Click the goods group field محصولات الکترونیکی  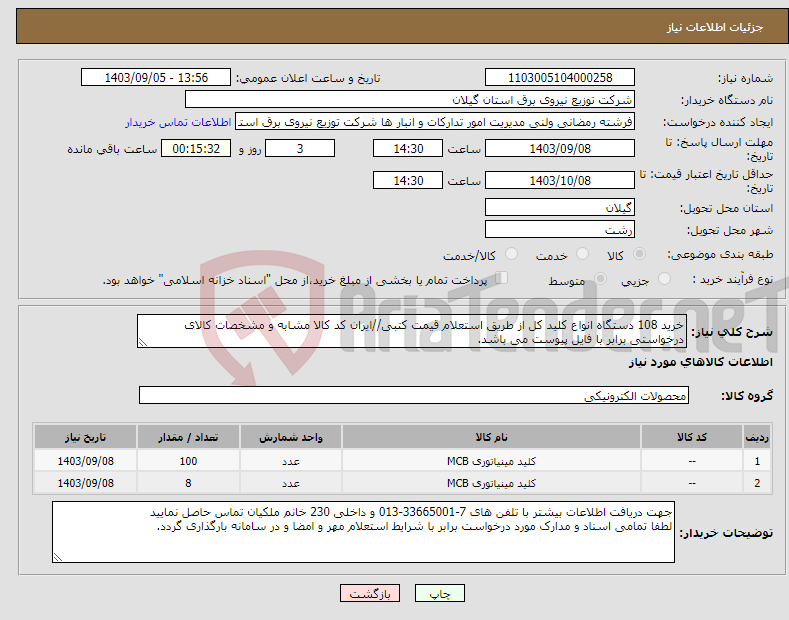[x=414, y=396]
